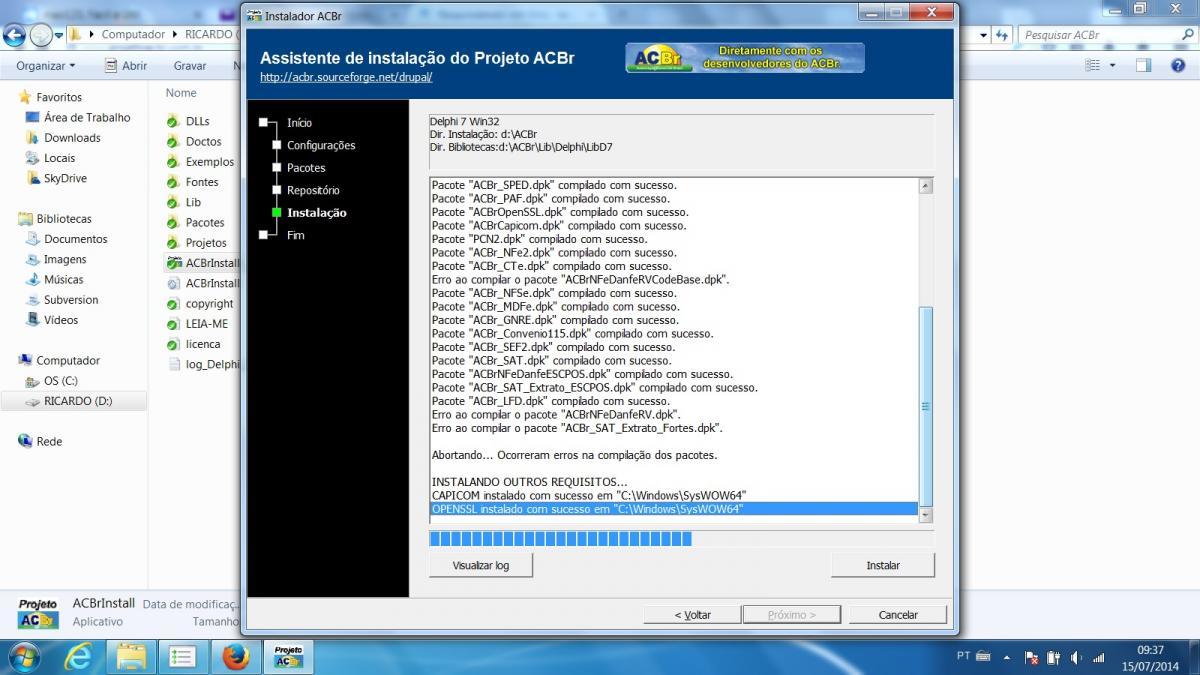Select the DLLs folder
This screenshot has width=1200, height=675.
click(197, 121)
